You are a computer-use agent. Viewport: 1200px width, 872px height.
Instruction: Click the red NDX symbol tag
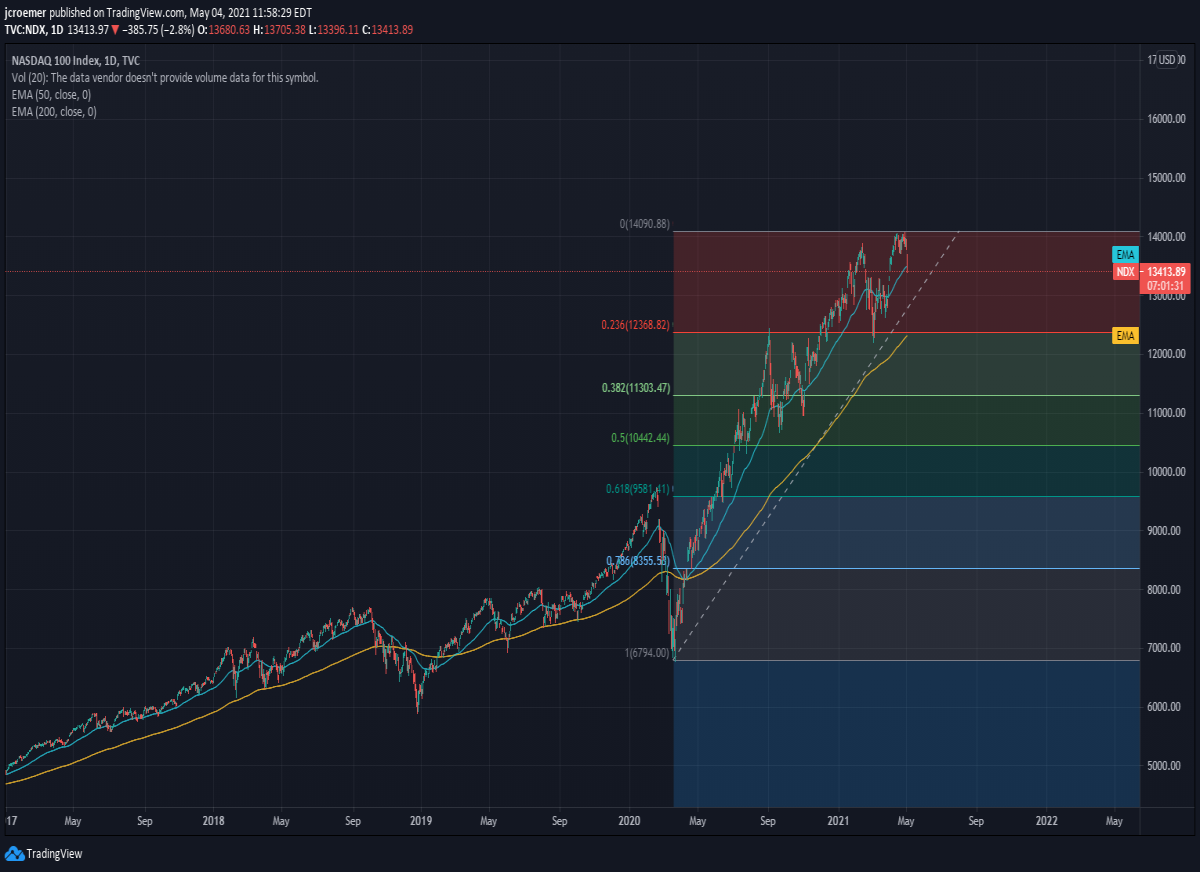(x=1125, y=272)
